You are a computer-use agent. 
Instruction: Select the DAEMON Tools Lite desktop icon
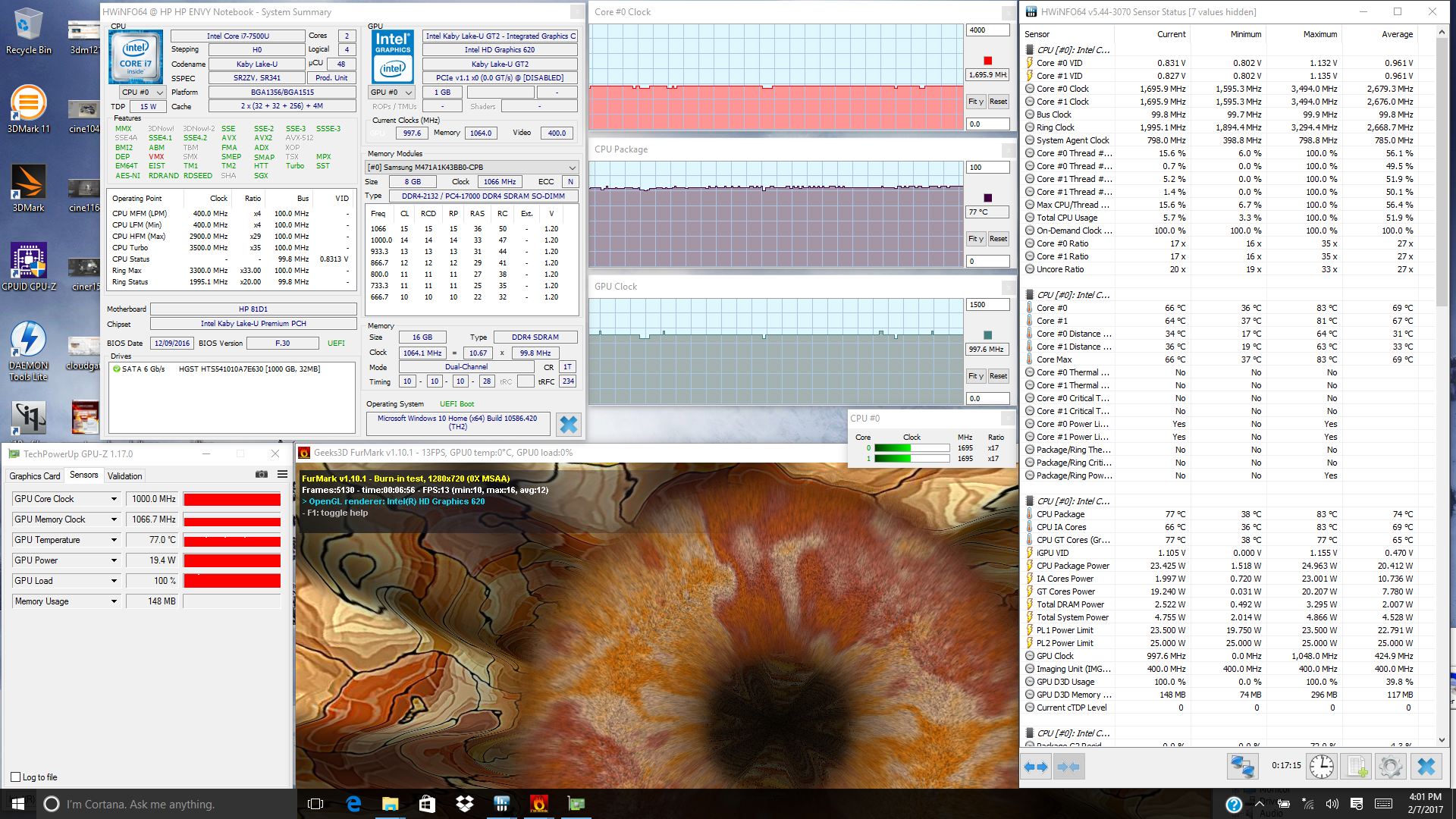click(28, 351)
